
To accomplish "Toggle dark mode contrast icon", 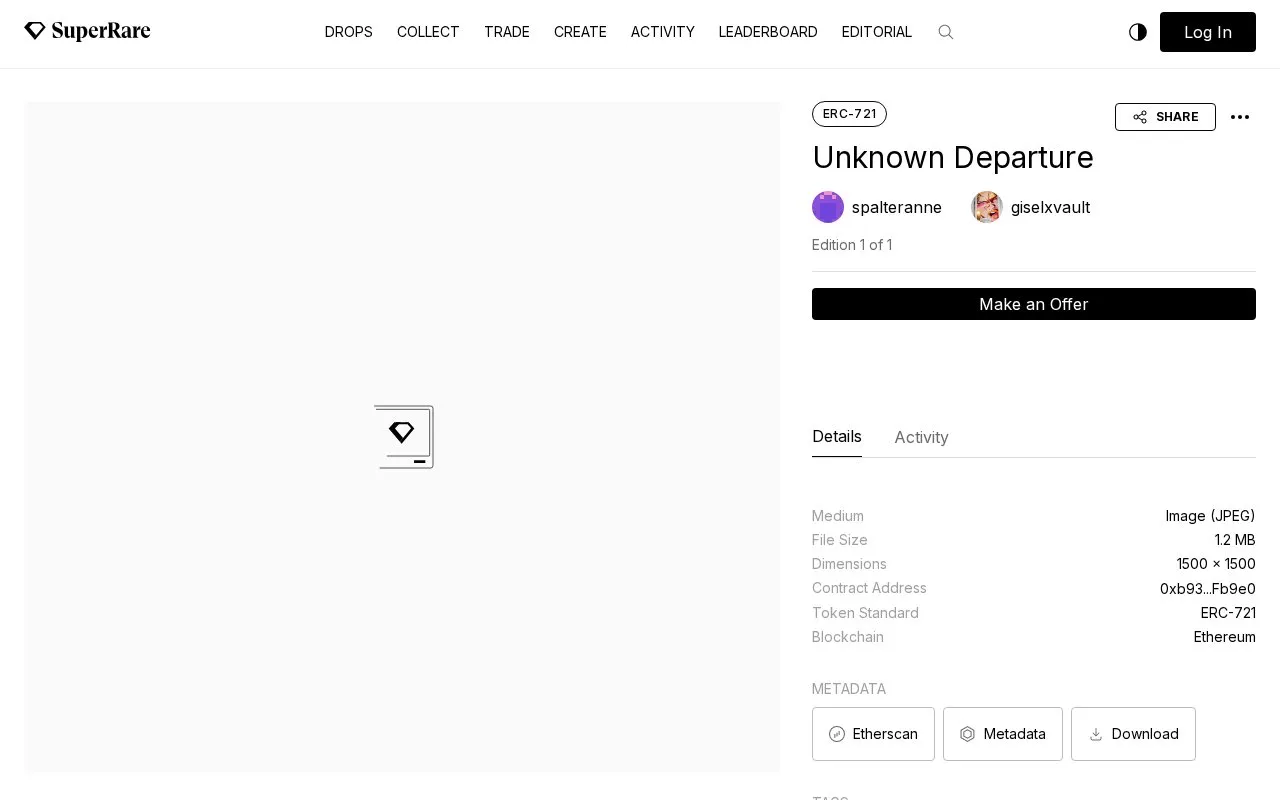I will [1138, 32].
